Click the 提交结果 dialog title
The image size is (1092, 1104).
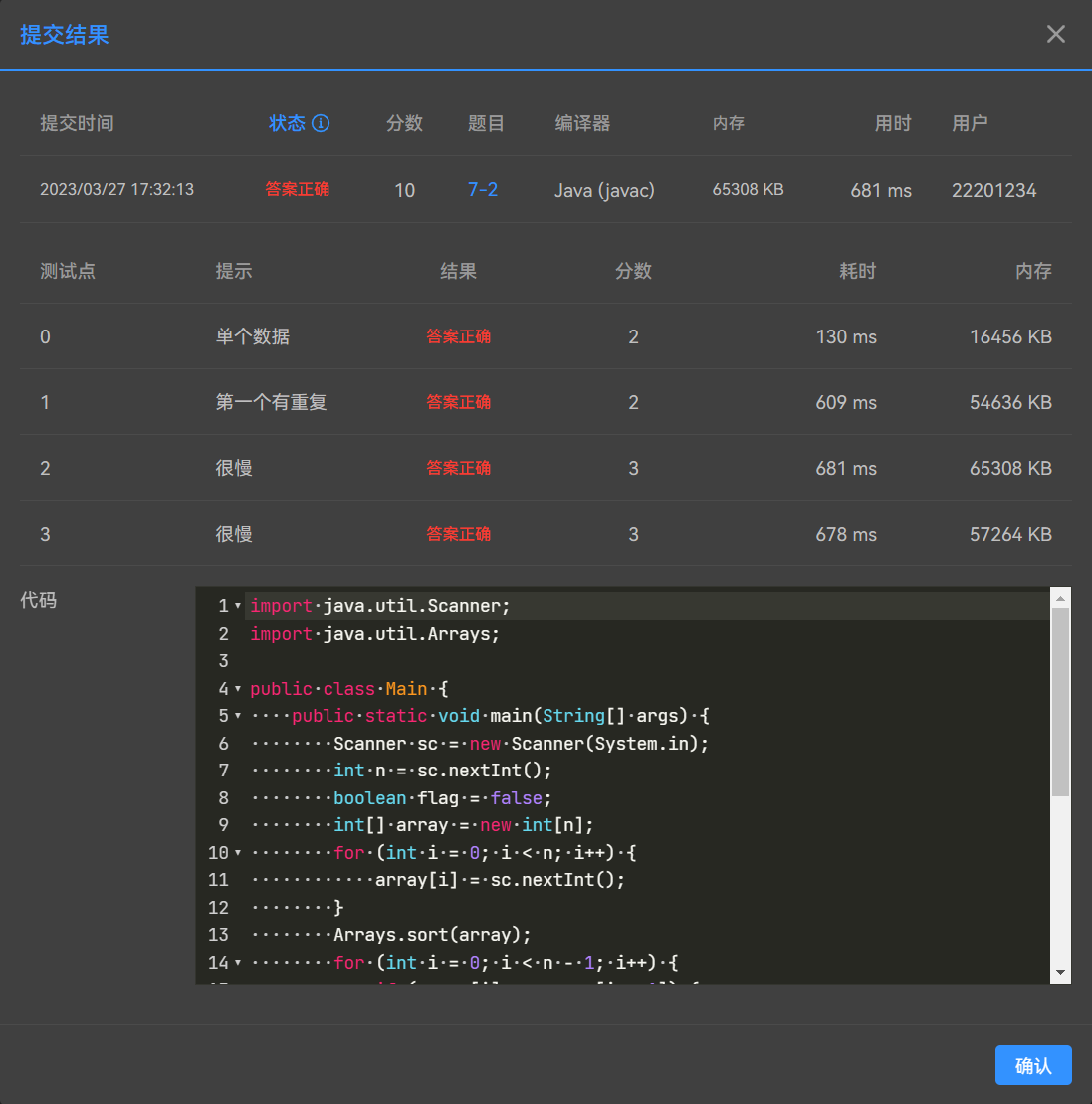tap(64, 35)
